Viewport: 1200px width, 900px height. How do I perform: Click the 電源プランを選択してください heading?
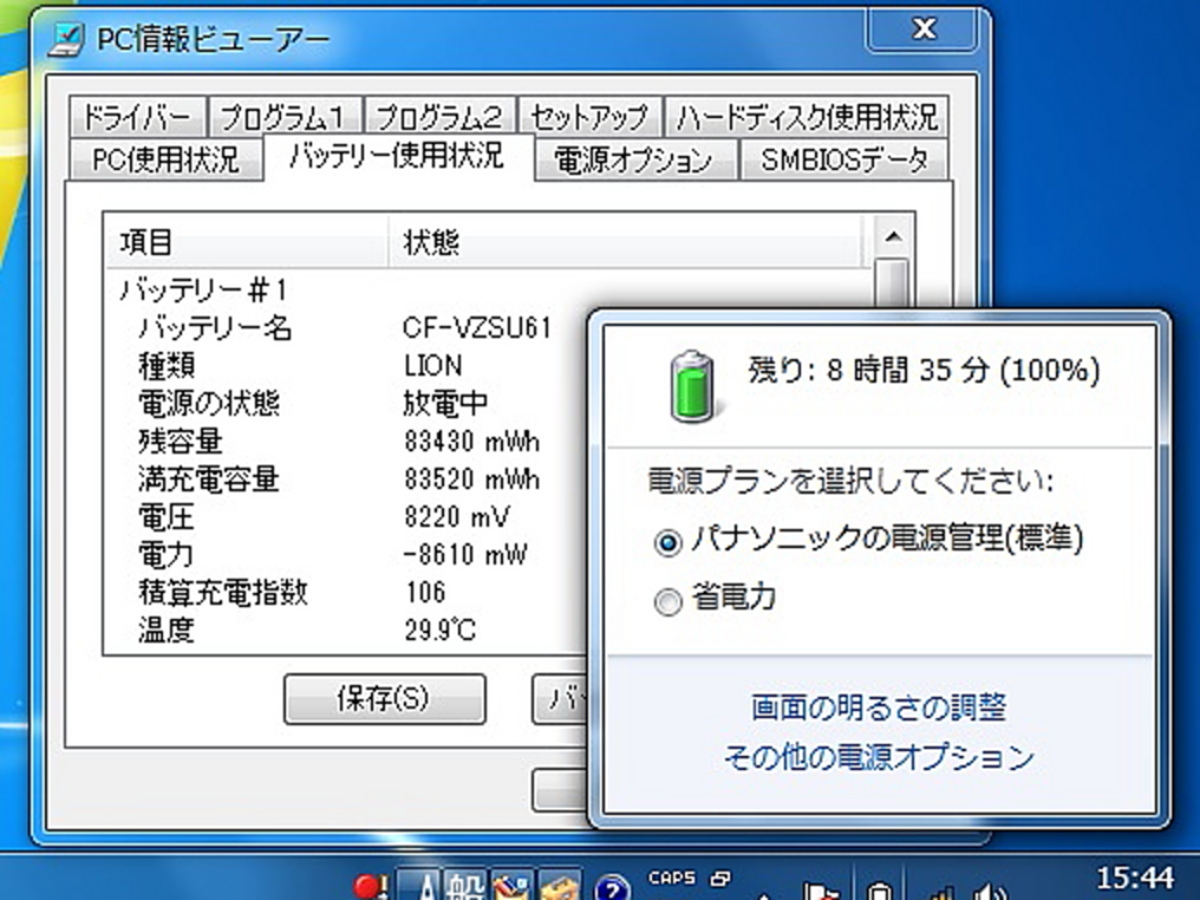[850, 482]
